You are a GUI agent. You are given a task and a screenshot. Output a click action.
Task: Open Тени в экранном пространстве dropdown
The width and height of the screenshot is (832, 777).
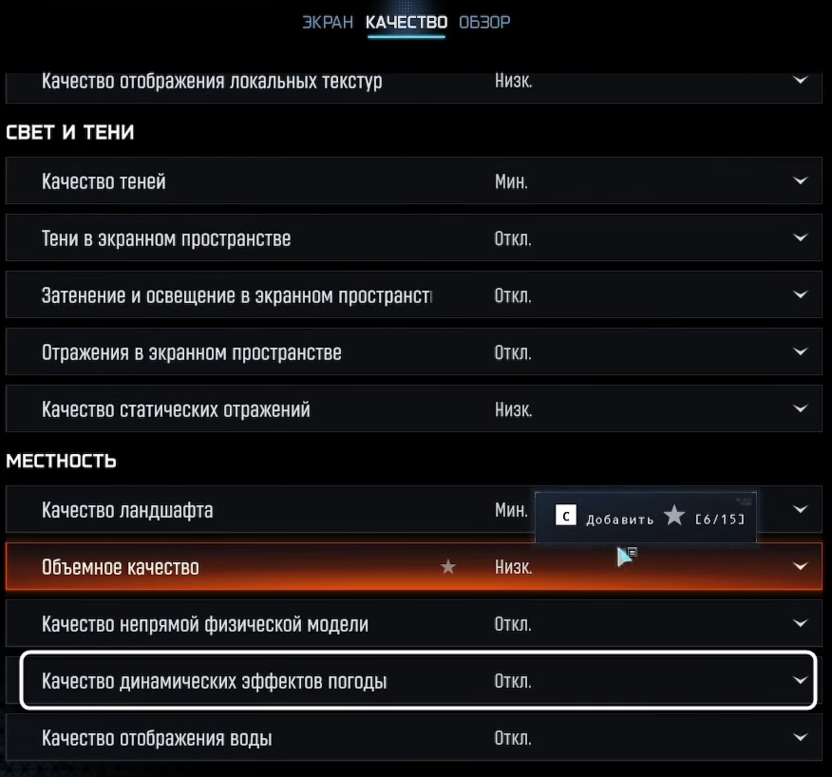(800, 238)
